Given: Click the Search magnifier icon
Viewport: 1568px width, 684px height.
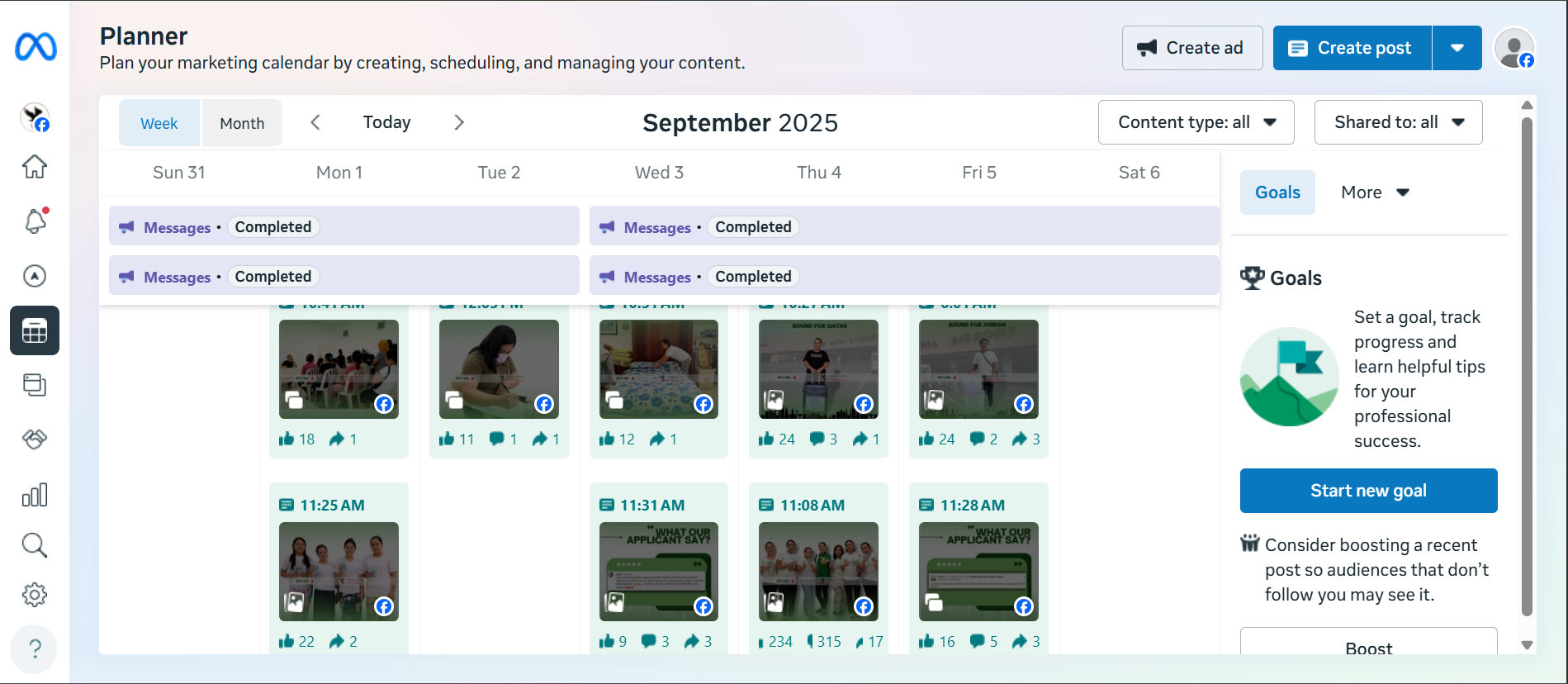Looking at the screenshot, I should (x=35, y=545).
